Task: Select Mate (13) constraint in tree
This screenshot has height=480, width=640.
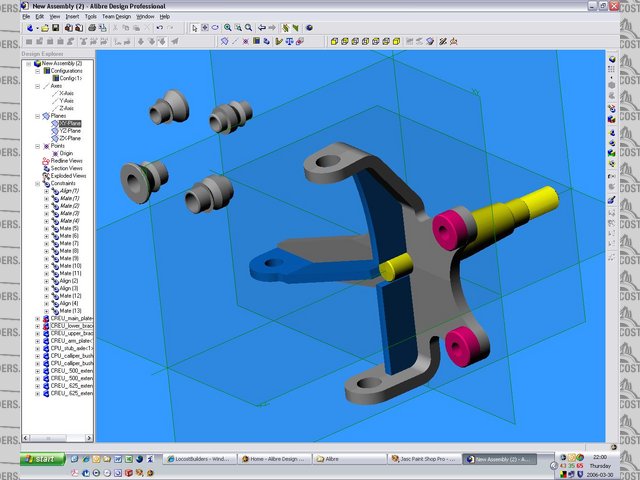Action: point(69,311)
